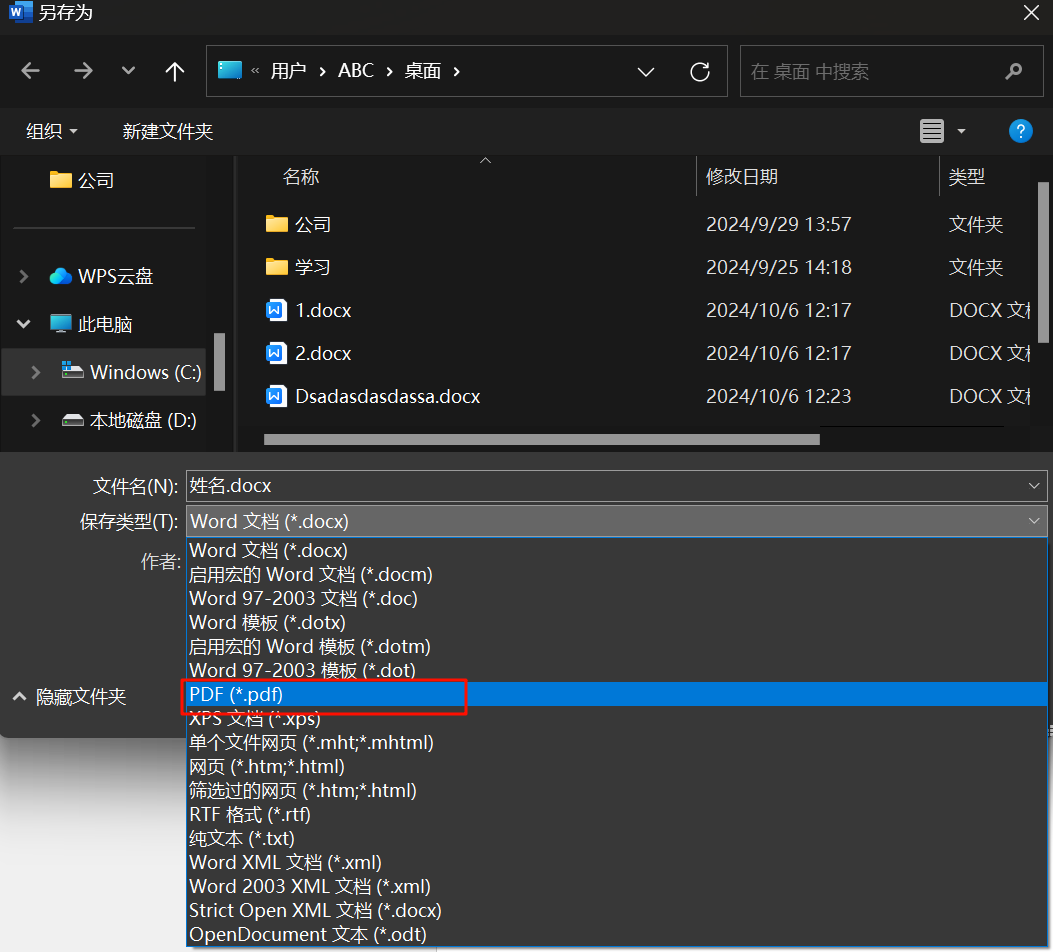The image size is (1053, 952).
Task: Expand the WPS云盘 tree node
Action: pyautogui.click(x=25, y=276)
